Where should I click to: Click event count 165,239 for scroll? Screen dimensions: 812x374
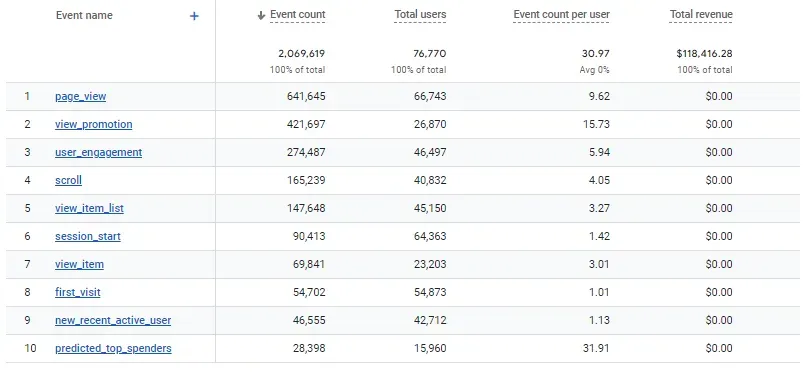tap(306, 180)
